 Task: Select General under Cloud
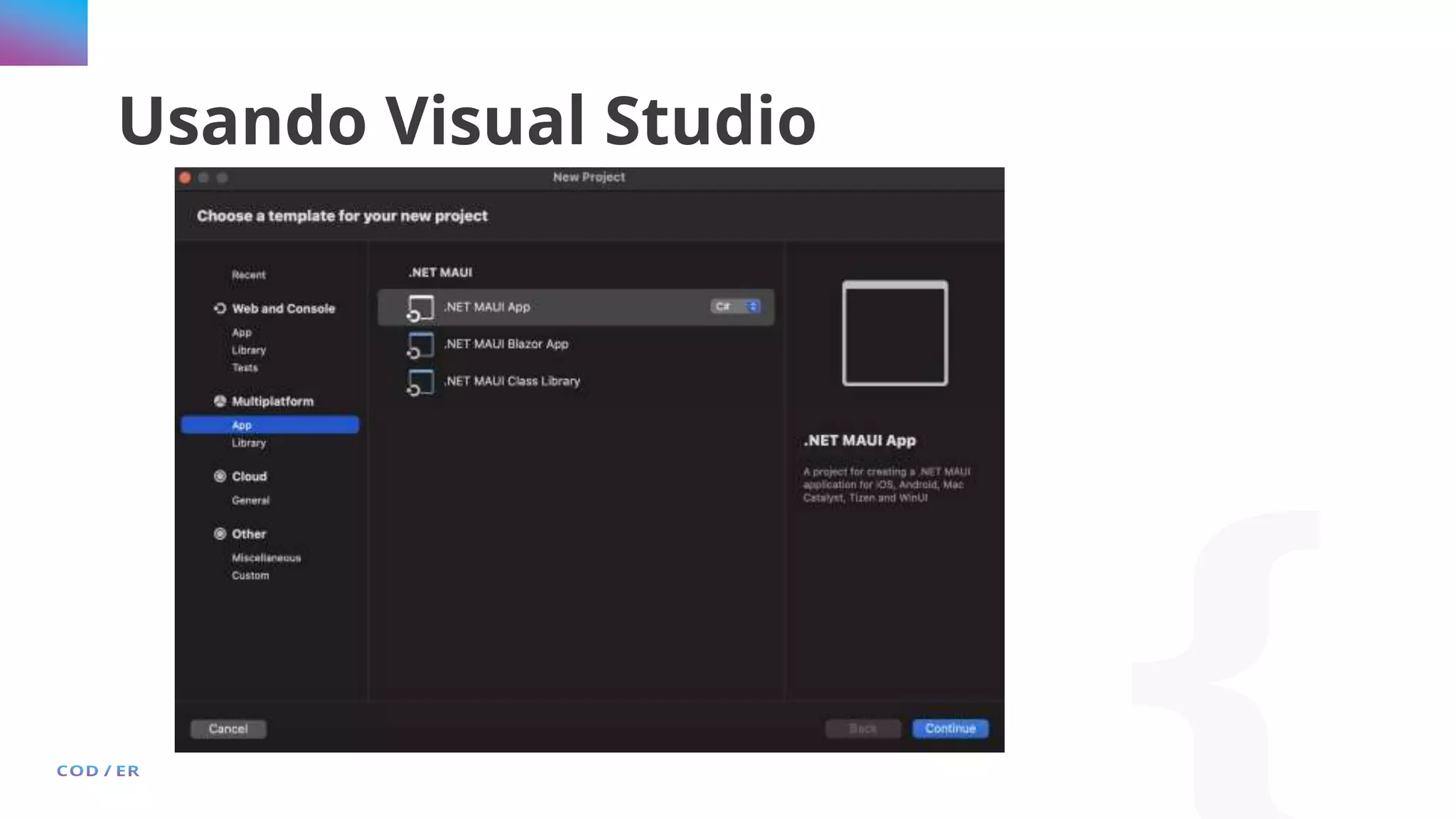pos(250,500)
